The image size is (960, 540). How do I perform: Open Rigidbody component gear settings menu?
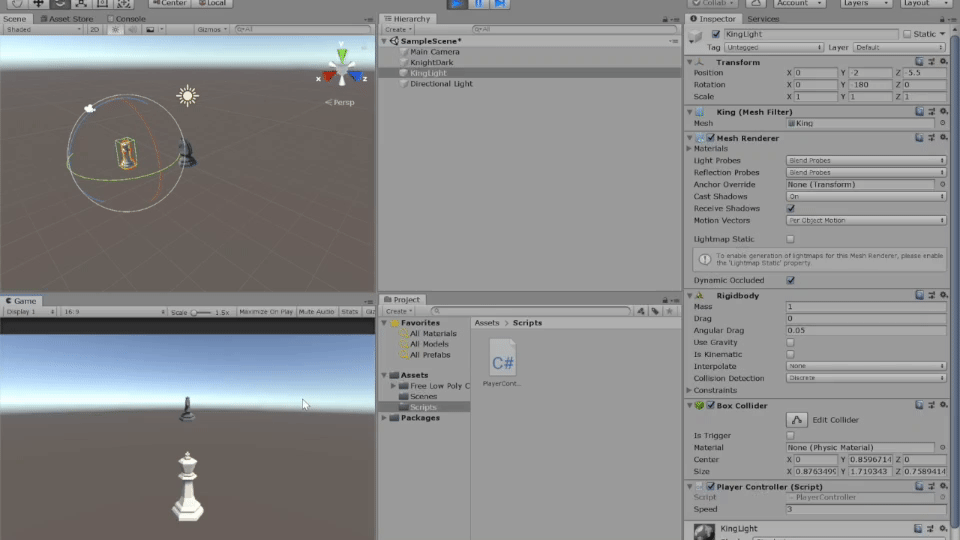click(942, 295)
